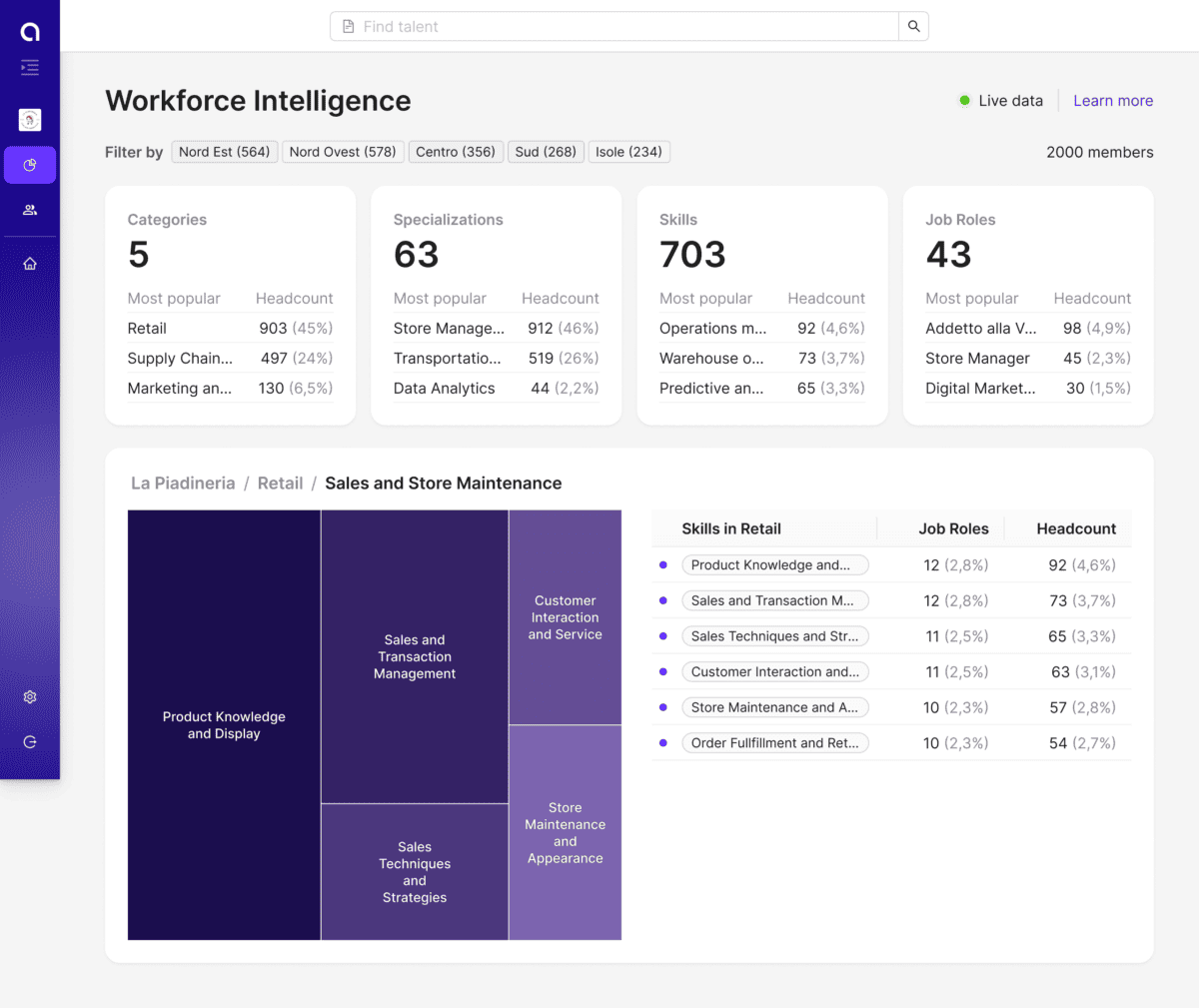Select the Live data indicator dot
This screenshot has width=1199, height=1008.
click(964, 100)
